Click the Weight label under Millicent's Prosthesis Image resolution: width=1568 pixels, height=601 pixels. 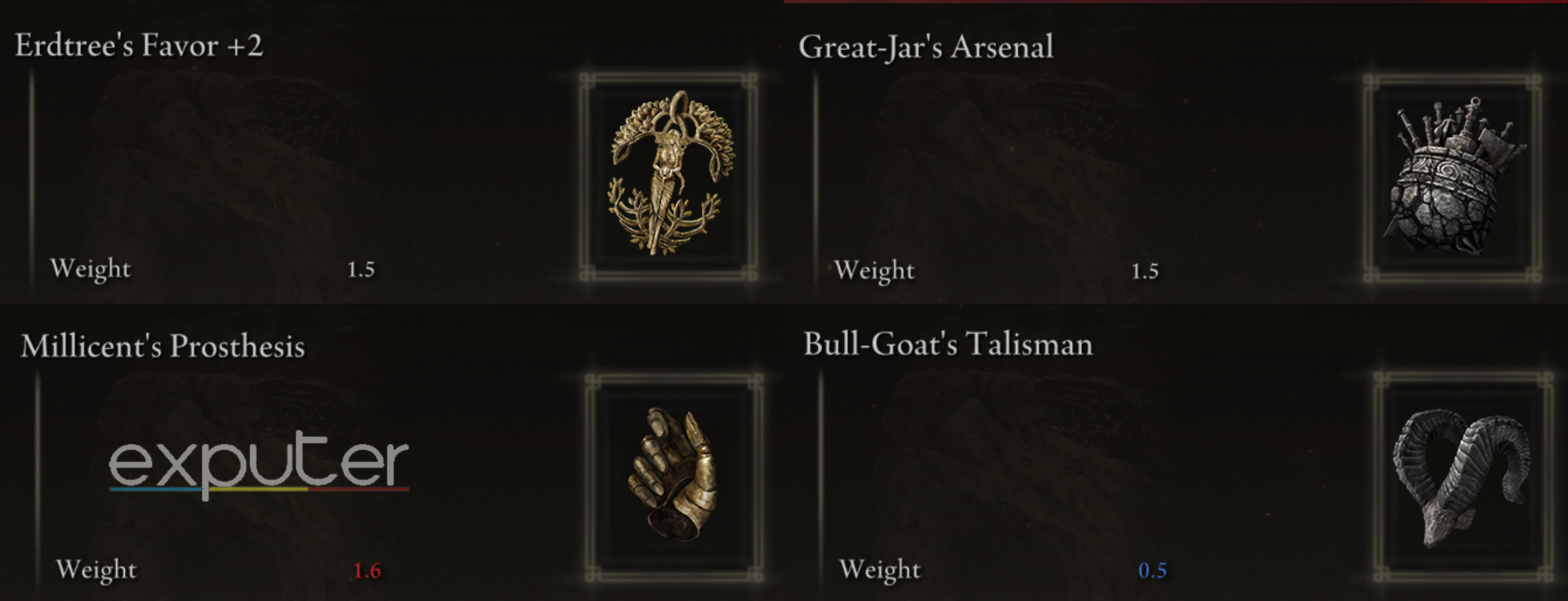(x=96, y=569)
